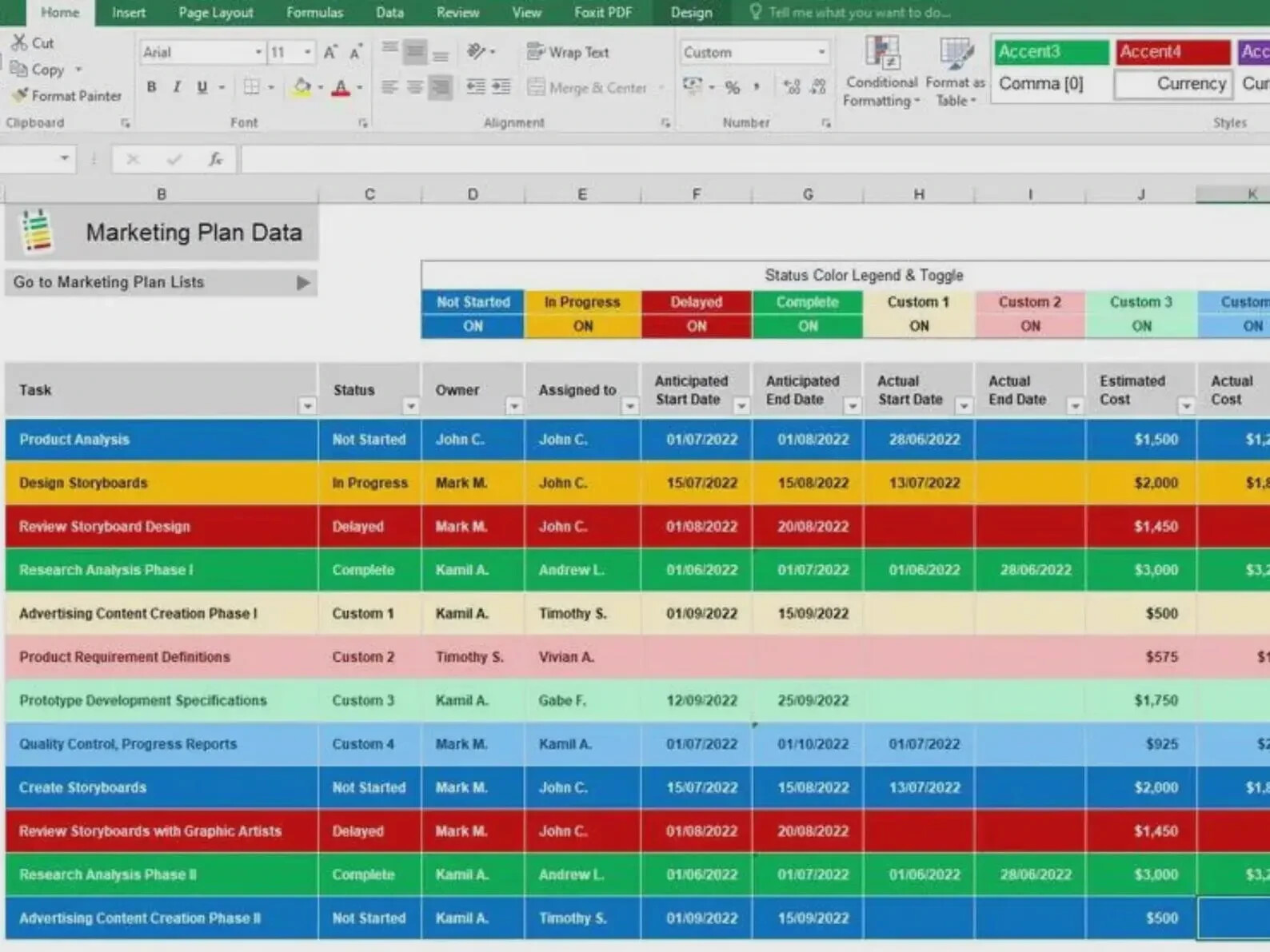
Task: Open the Page Layout tab
Action: tap(216, 13)
